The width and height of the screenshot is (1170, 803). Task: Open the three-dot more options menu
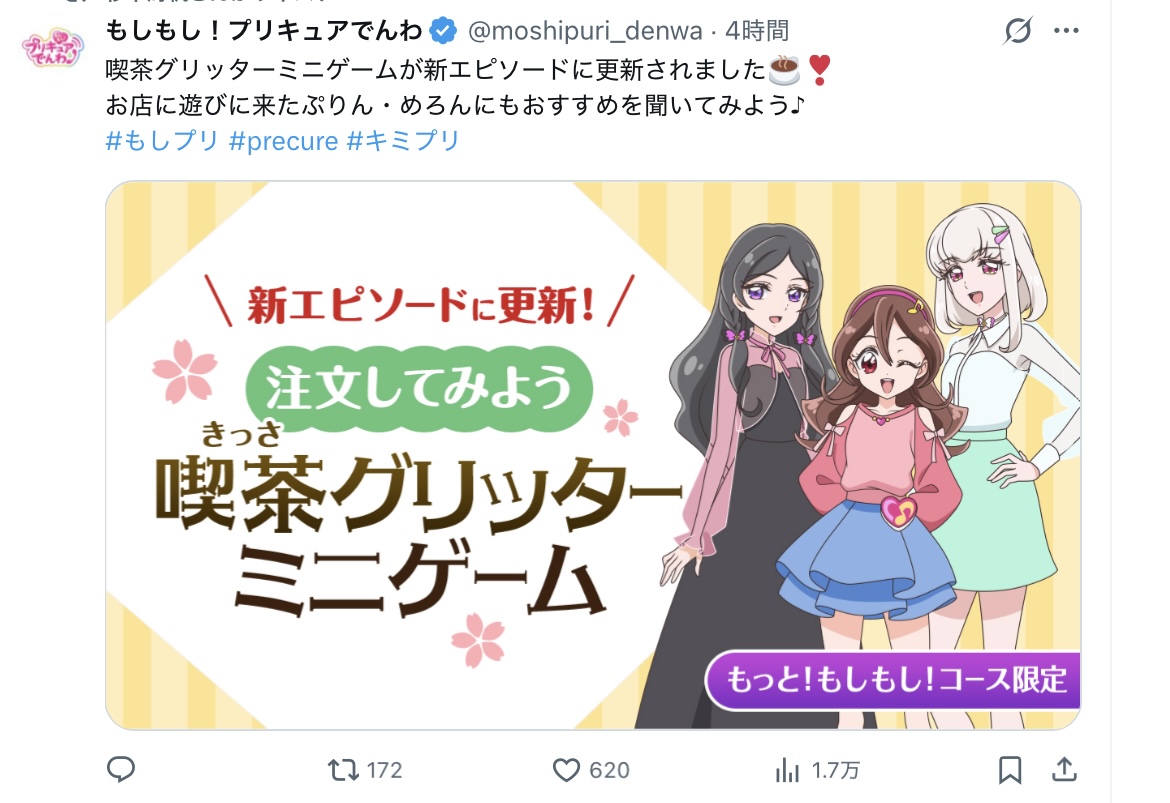pos(1066,31)
